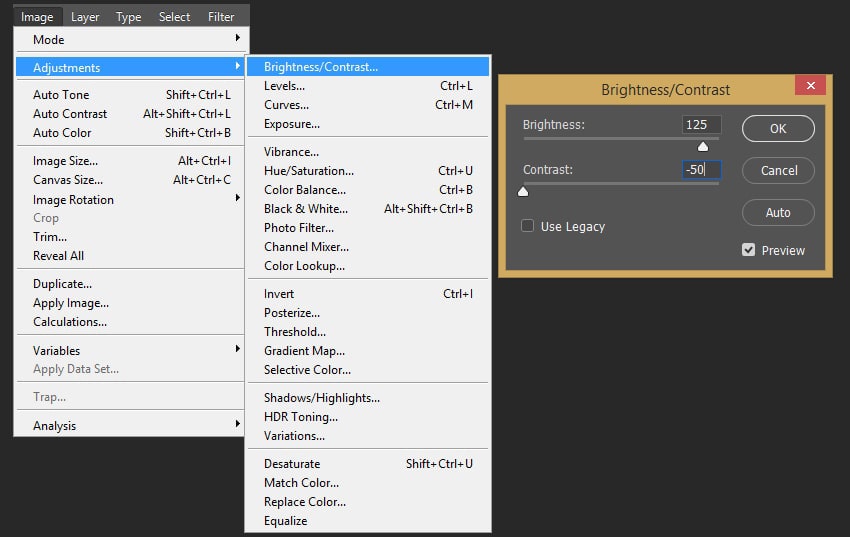This screenshot has width=850, height=537.
Task: Choose Hue/Saturation from Adjustments
Action: coord(308,171)
